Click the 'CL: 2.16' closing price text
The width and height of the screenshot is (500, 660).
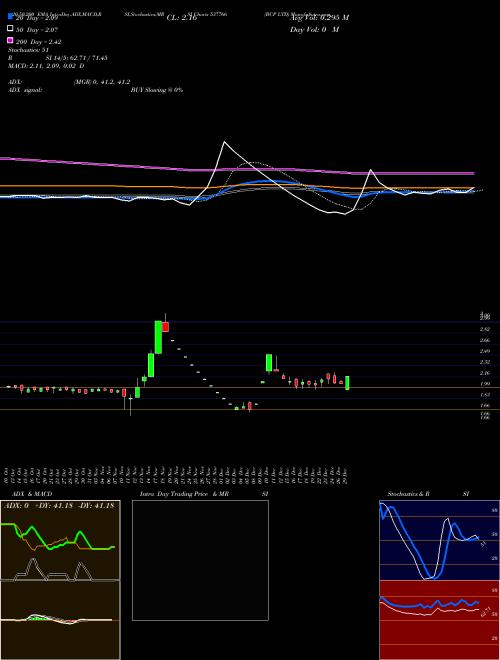pyautogui.click(x=182, y=18)
